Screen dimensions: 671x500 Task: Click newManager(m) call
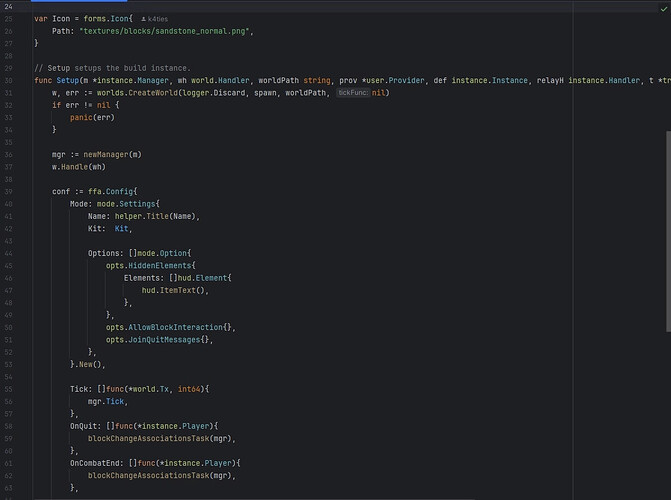coord(113,155)
